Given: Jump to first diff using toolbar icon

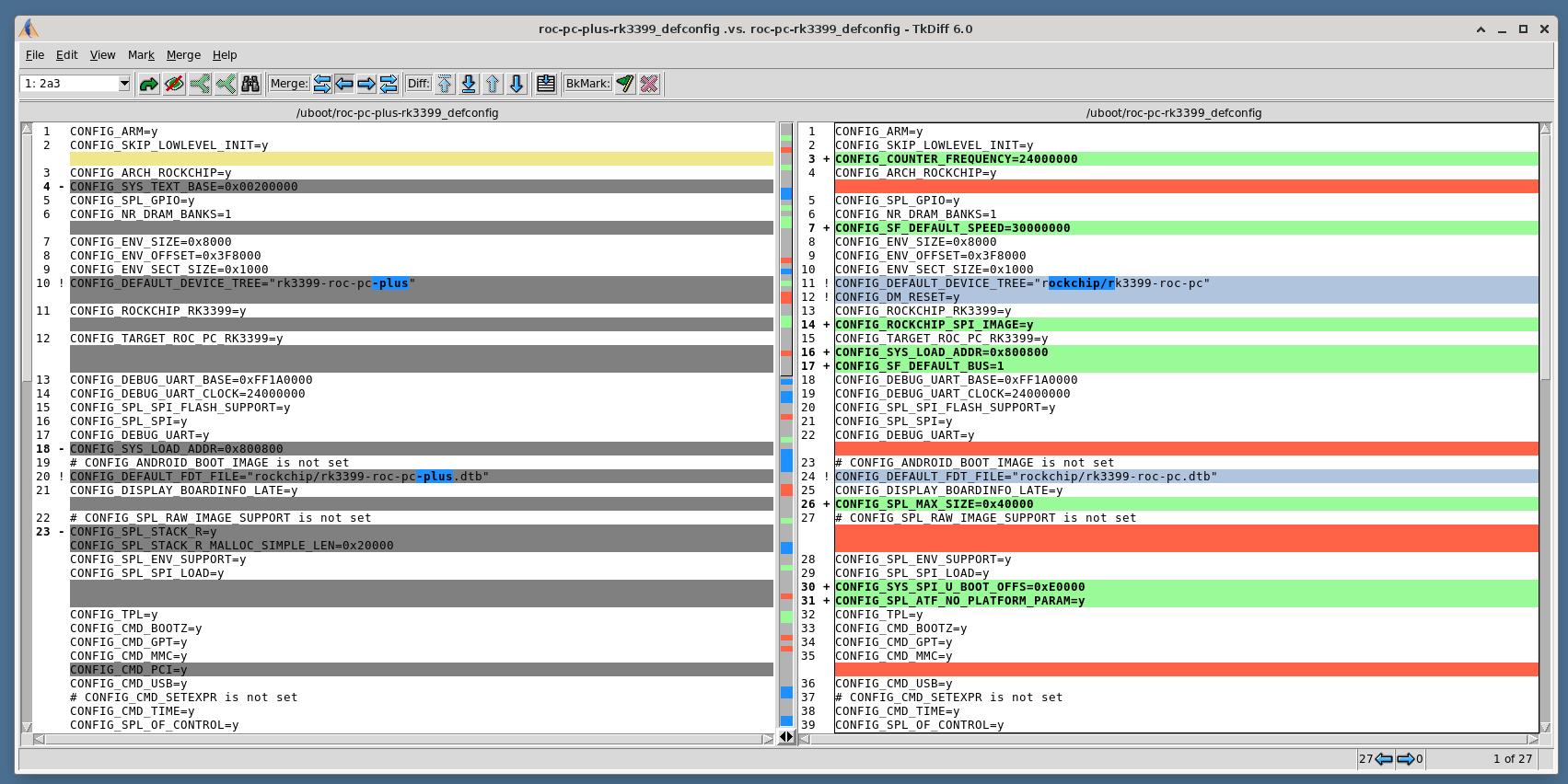Looking at the screenshot, I should (444, 84).
